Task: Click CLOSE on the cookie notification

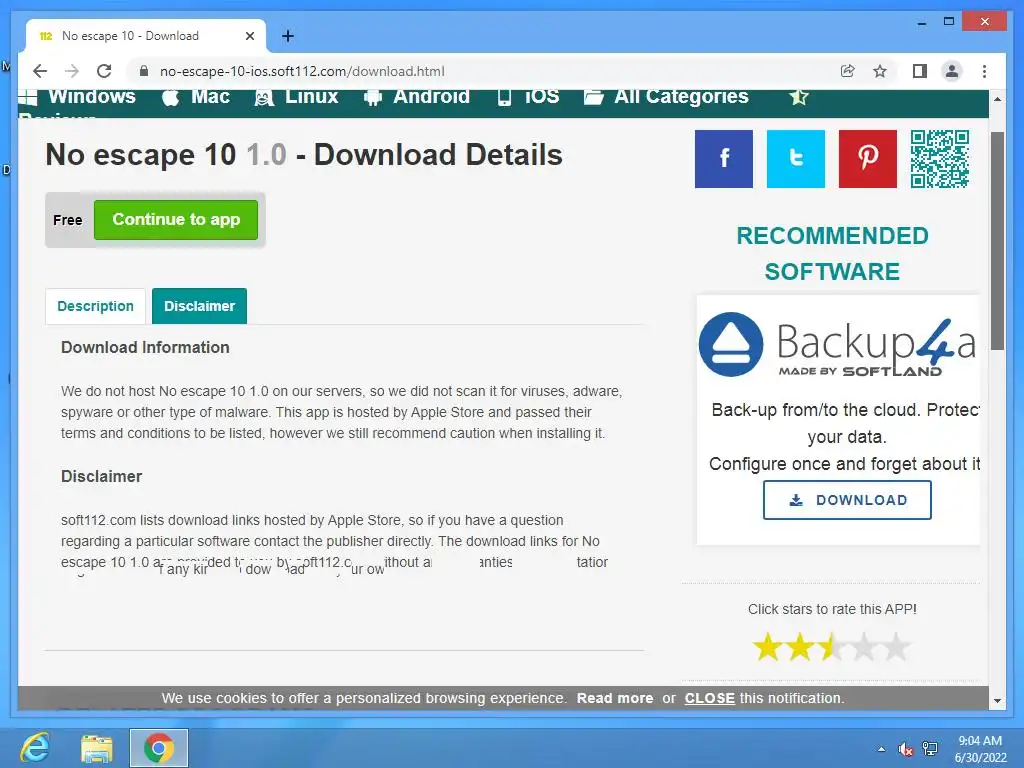Action: click(709, 698)
